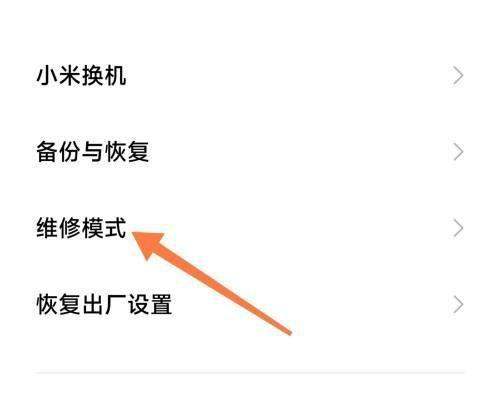Open the 小米换机 settings entry
Screen dimensions: 500x418
click(x=249, y=76)
